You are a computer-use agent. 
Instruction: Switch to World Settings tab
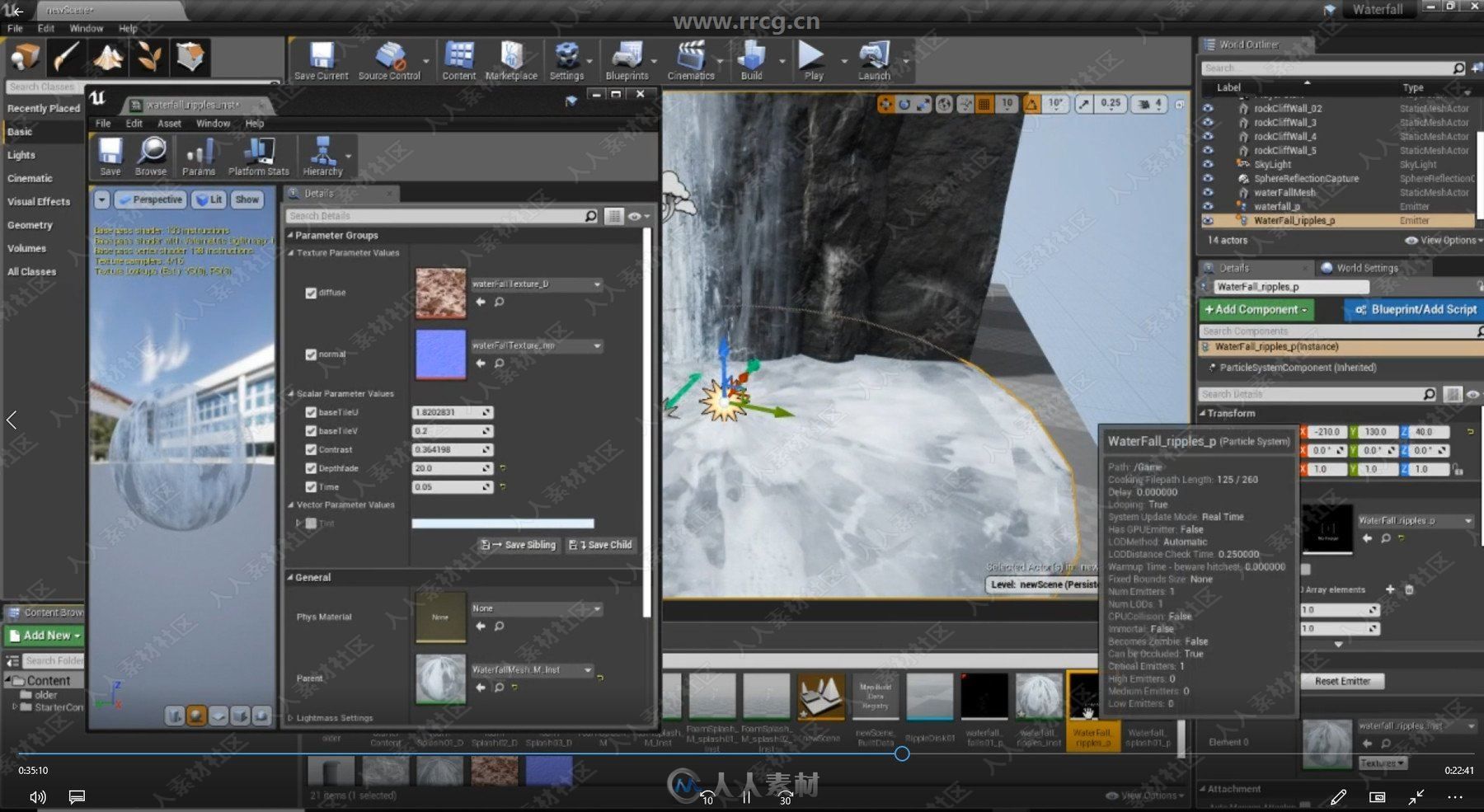point(1367,268)
